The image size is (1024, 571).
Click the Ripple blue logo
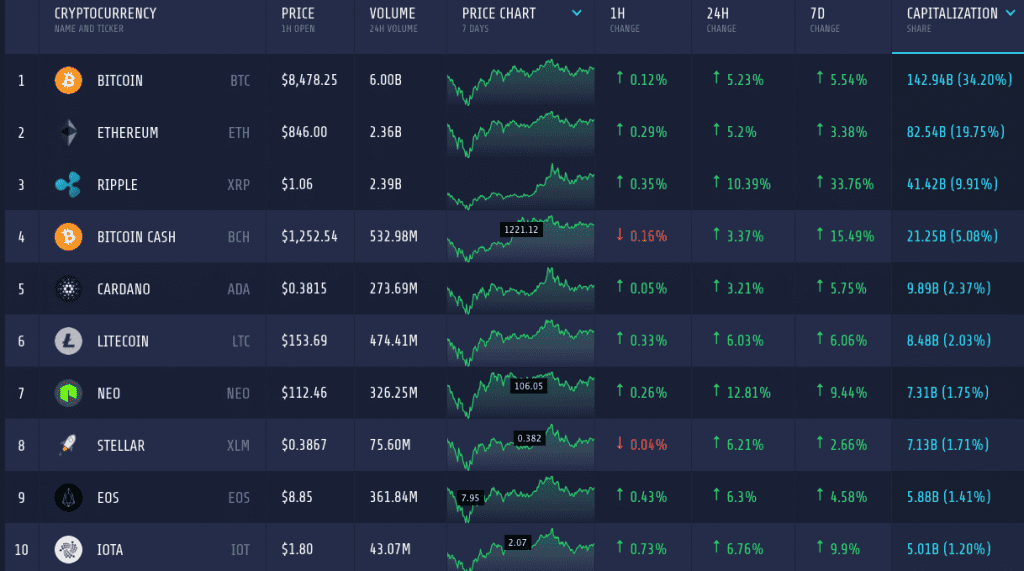pyautogui.click(x=68, y=185)
